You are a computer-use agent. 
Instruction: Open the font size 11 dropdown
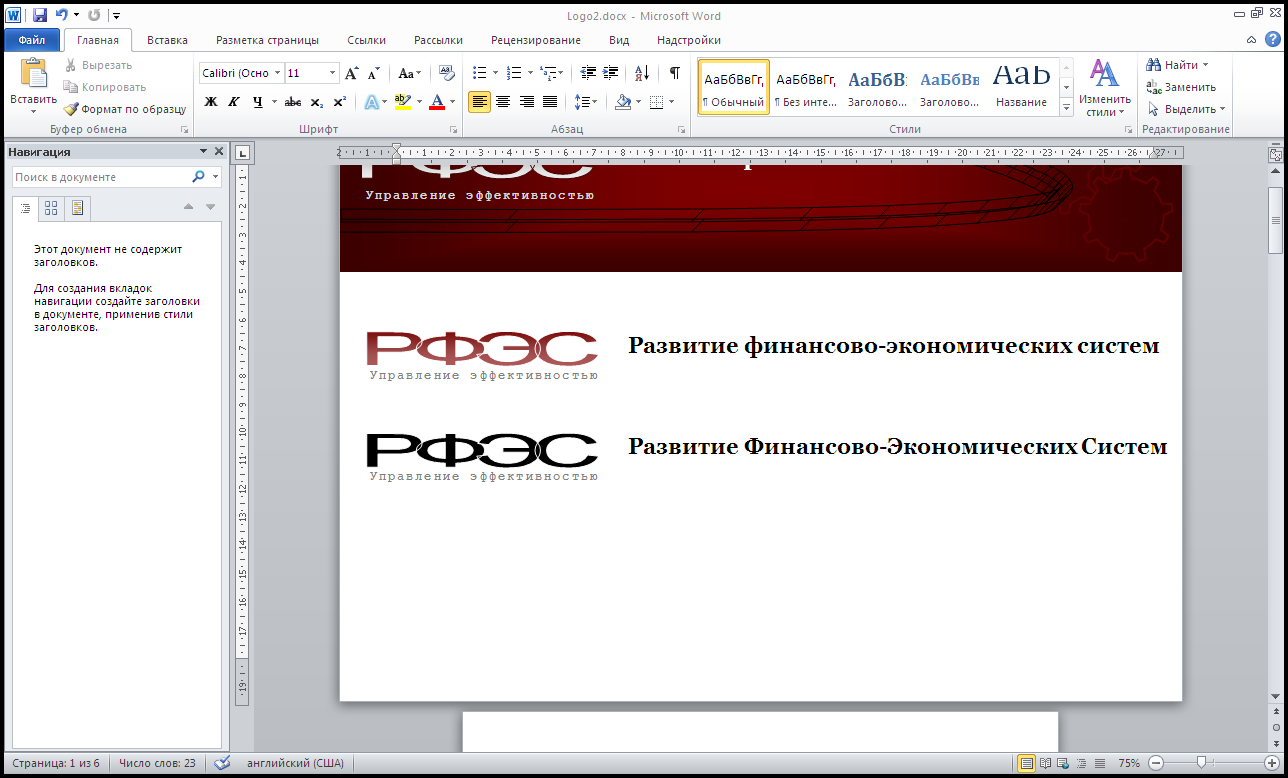[x=332, y=73]
